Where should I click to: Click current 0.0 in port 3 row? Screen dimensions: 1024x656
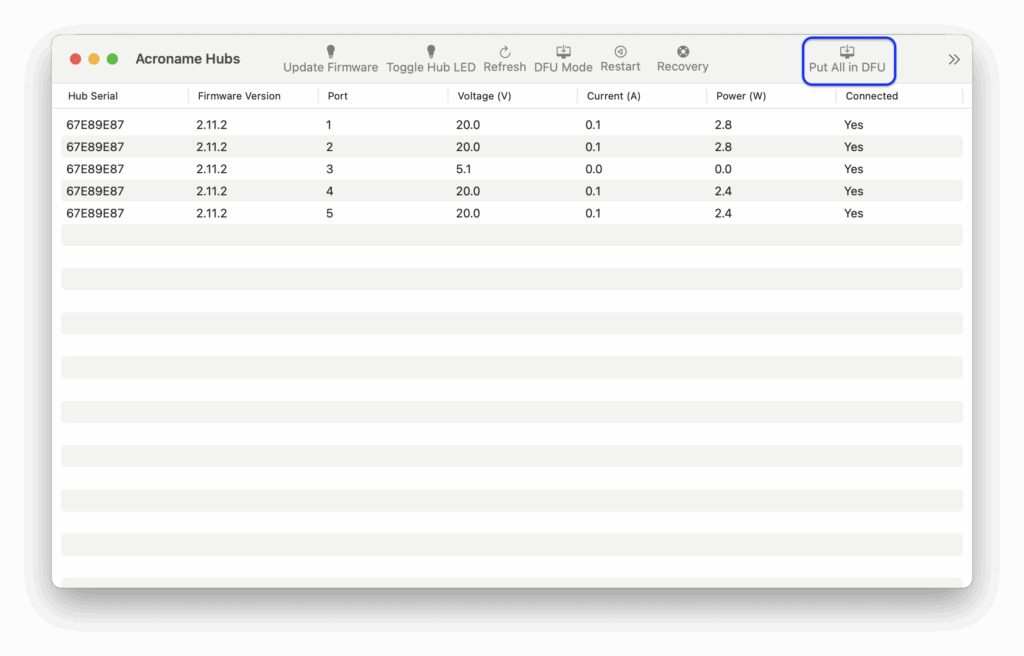pos(594,169)
